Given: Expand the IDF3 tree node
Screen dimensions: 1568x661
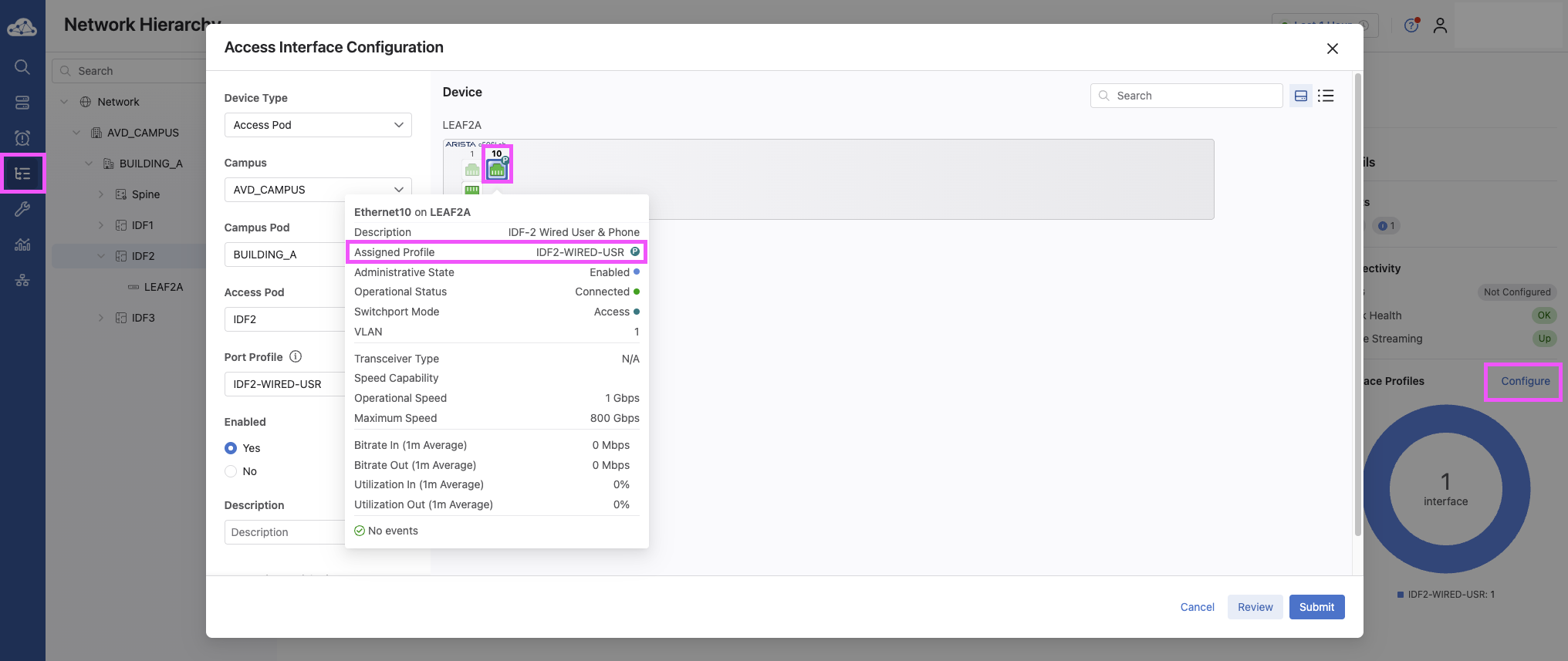Looking at the screenshot, I should 101,318.
